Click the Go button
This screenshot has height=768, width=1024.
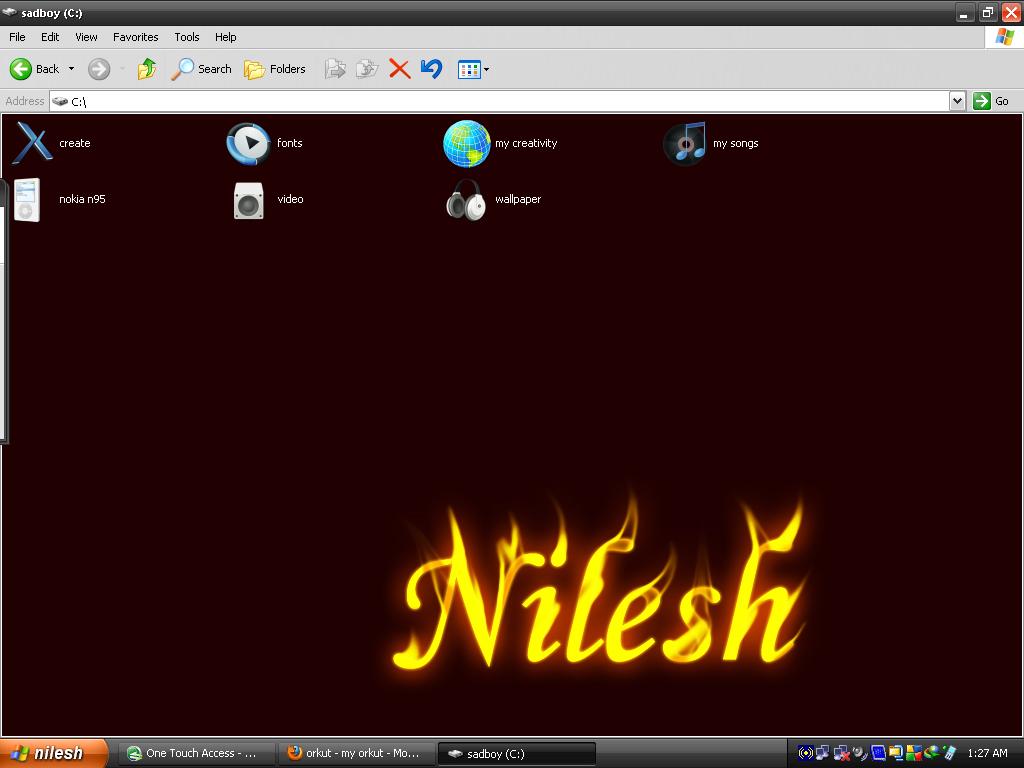tap(991, 101)
